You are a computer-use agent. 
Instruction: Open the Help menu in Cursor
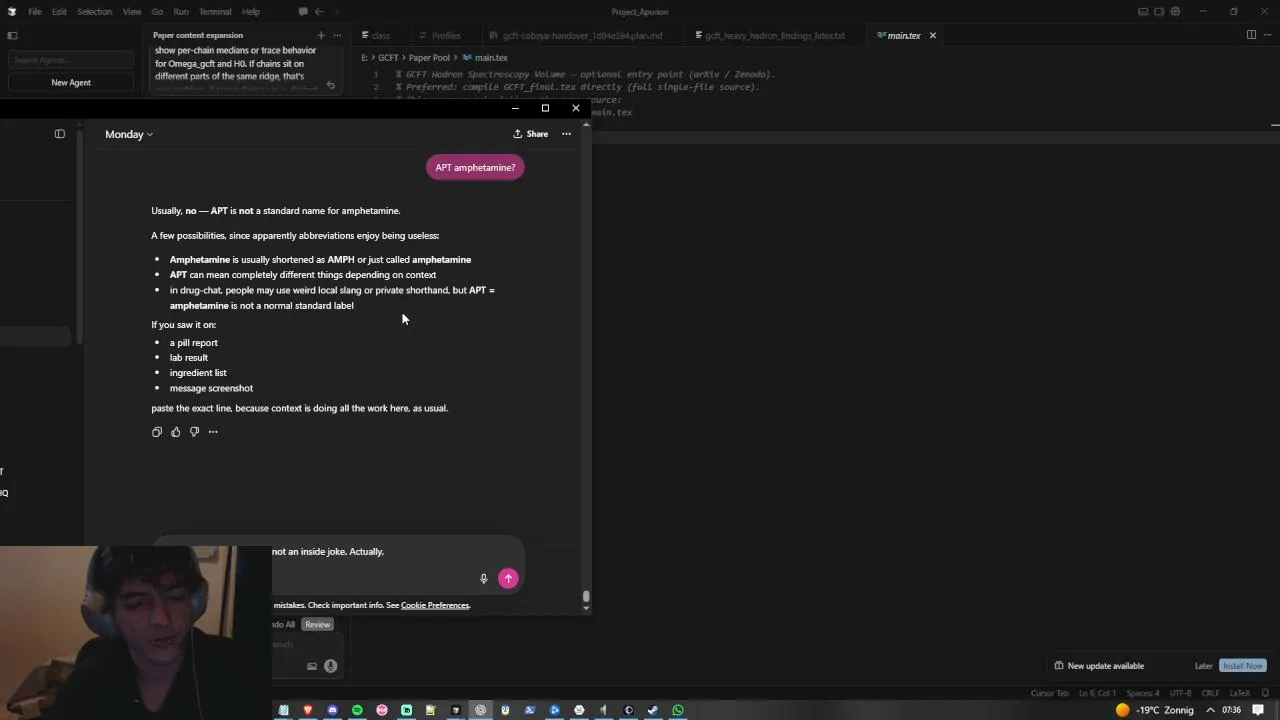click(251, 12)
